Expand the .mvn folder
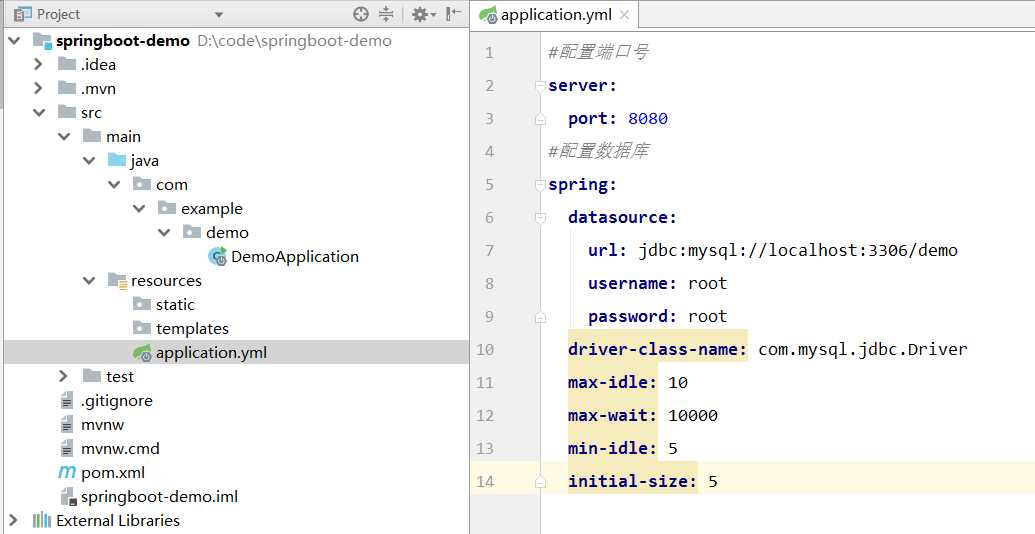This screenshot has width=1035, height=534. 38,88
